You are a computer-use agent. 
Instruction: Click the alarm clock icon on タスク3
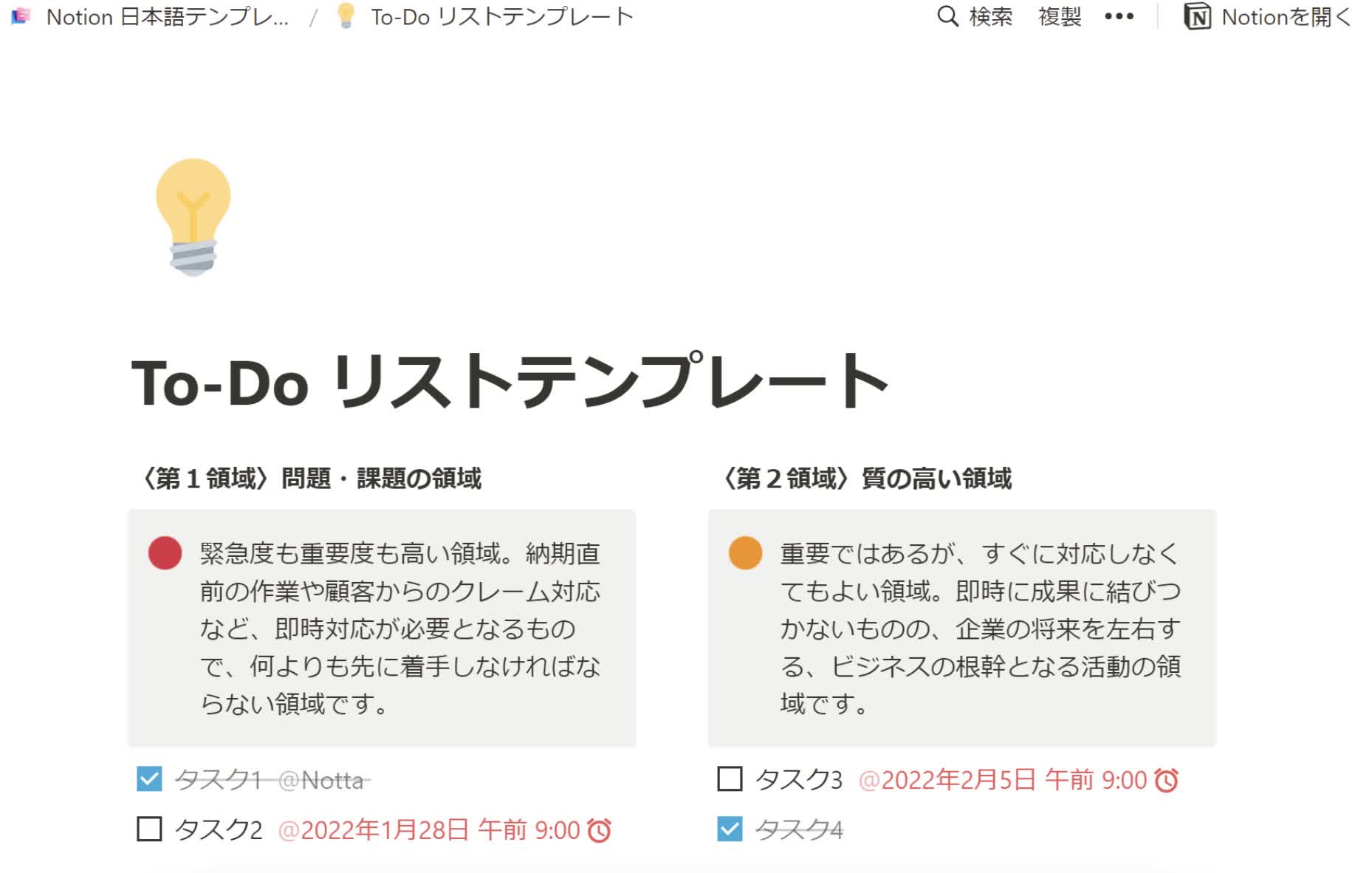click(1166, 781)
